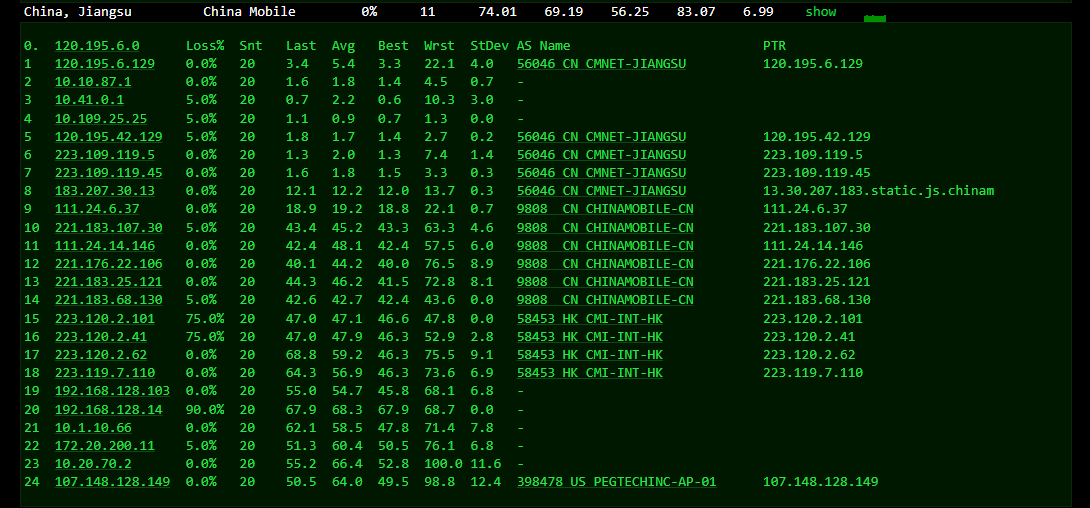Viewport: 1090px width, 508px height.
Task: Open AS 9808 CHINAMOBILE-CN on hop 9 row
Action: [605, 209]
